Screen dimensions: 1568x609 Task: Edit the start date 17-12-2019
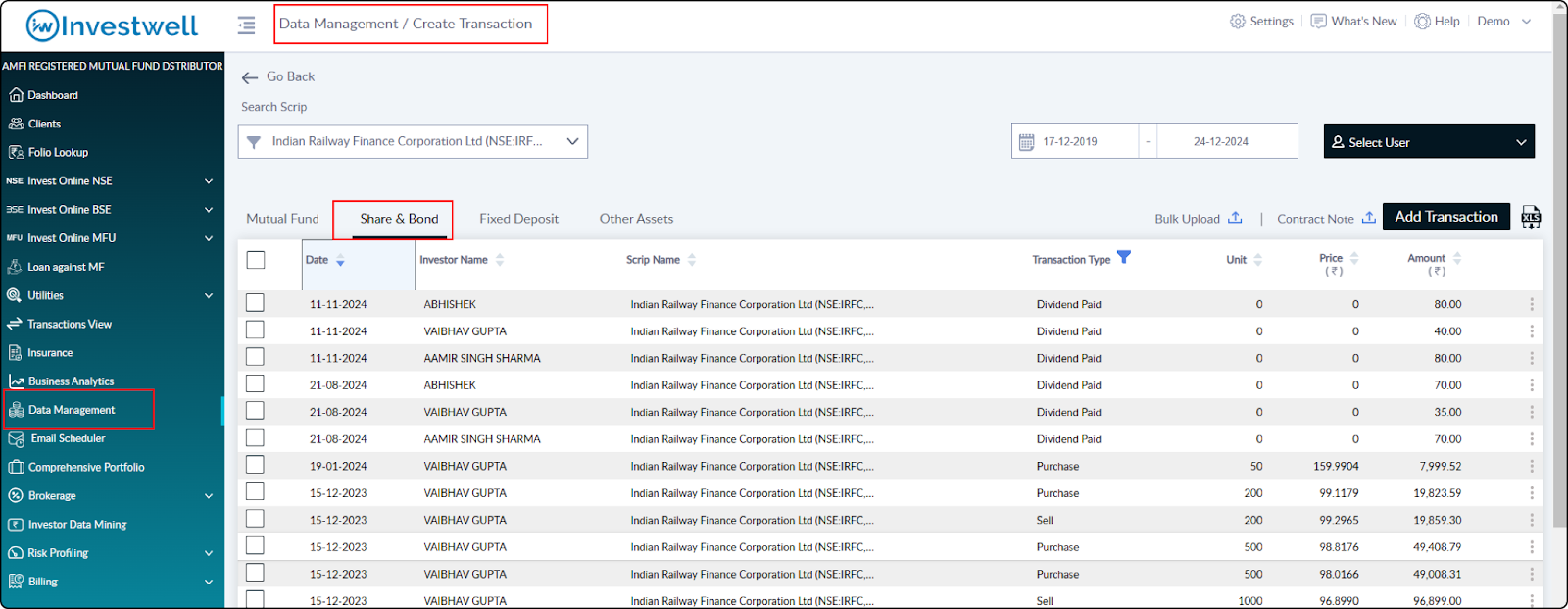[x=1070, y=142]
